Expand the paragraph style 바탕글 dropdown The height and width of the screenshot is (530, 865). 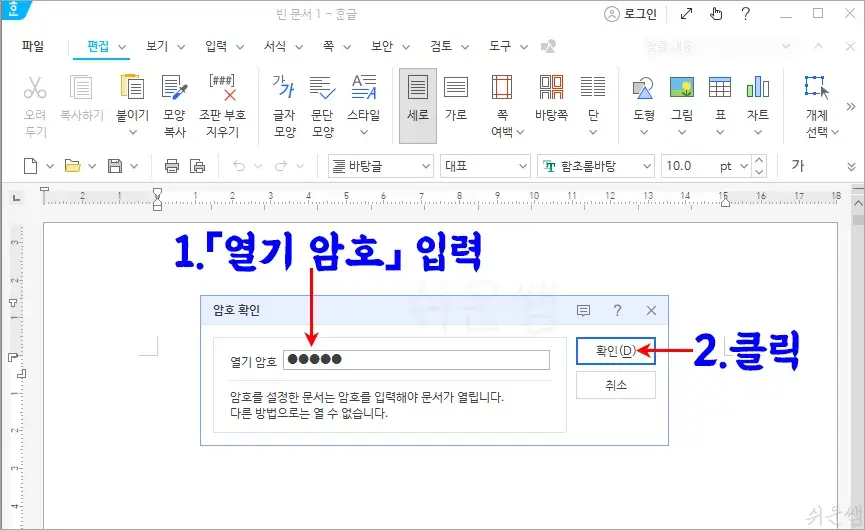426,166
